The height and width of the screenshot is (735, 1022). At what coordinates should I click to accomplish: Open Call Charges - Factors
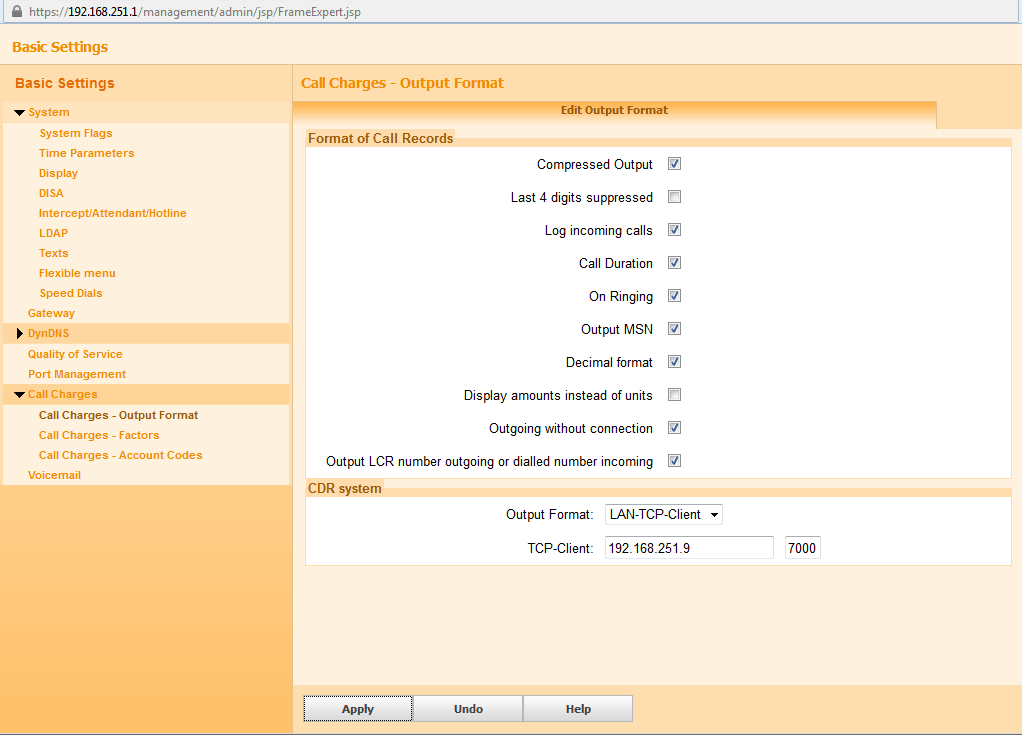[x=98, y=435]
